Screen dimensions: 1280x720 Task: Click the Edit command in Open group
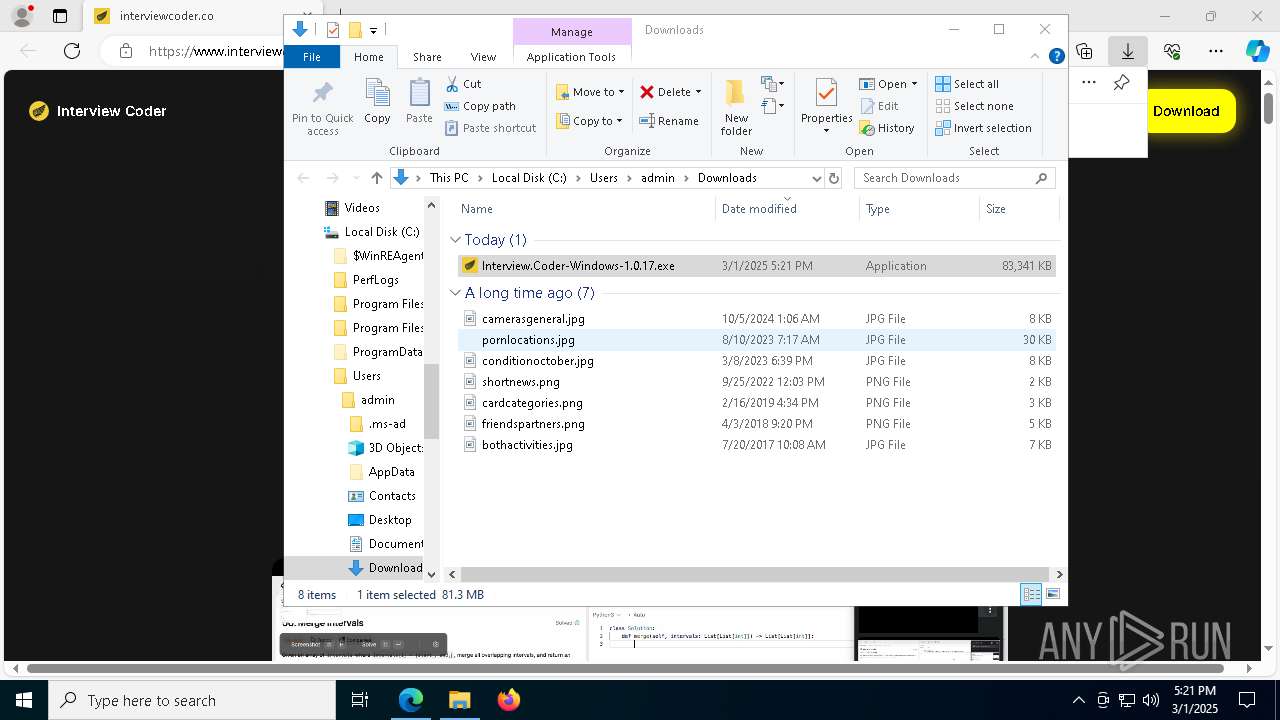point(879,106)
